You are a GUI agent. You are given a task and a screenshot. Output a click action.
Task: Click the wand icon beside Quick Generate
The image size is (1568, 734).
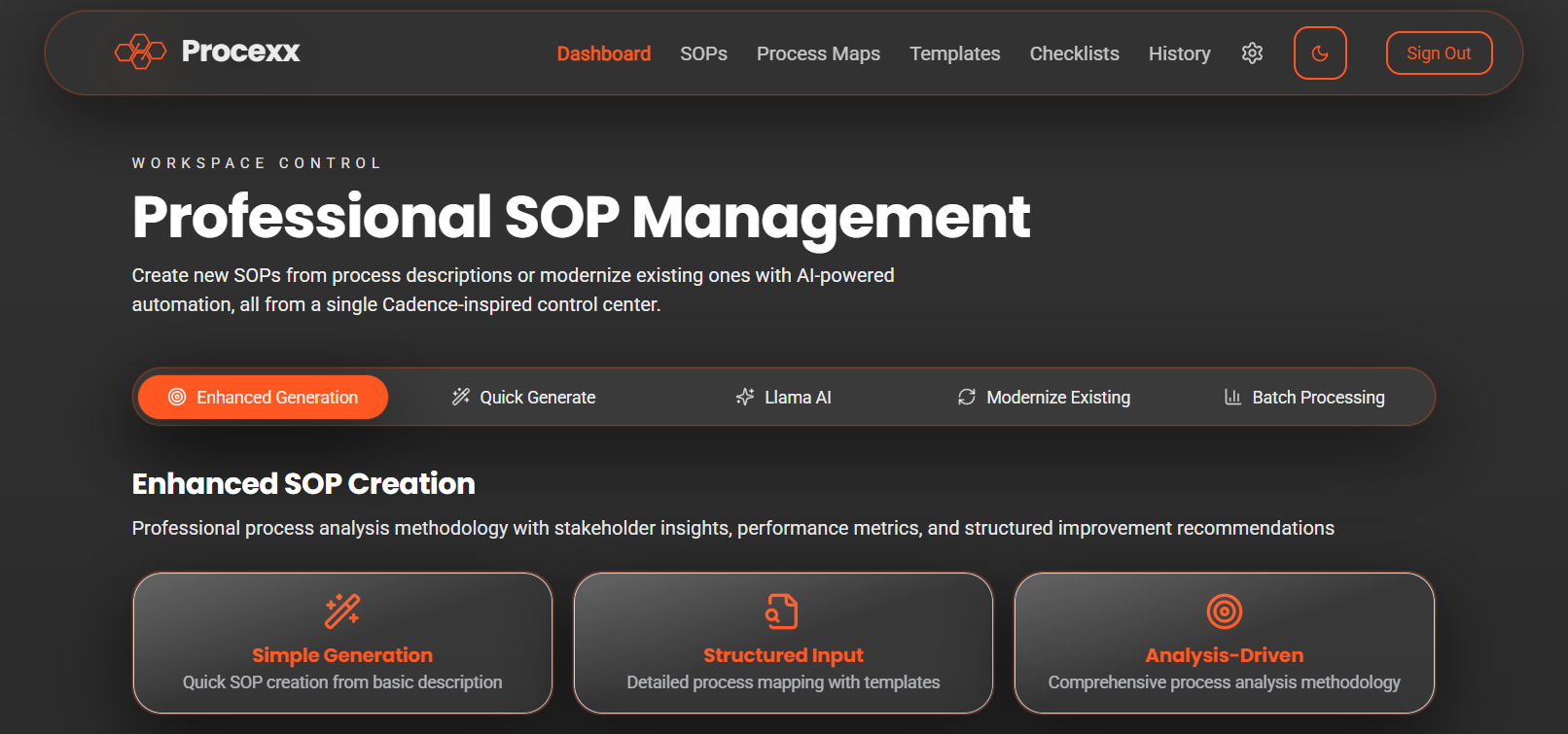461,397
